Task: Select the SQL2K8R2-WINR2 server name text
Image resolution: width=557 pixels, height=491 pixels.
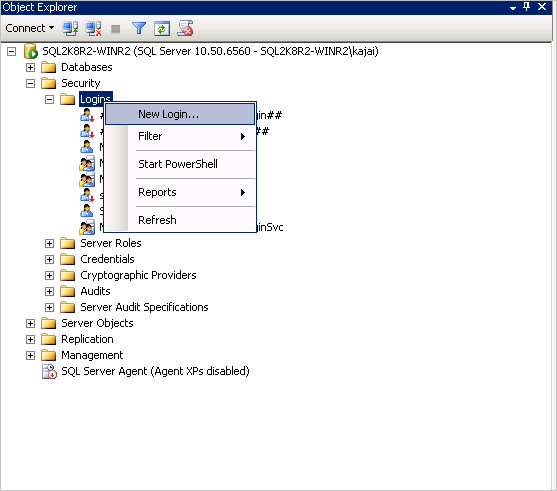Action: pos(210,51)
